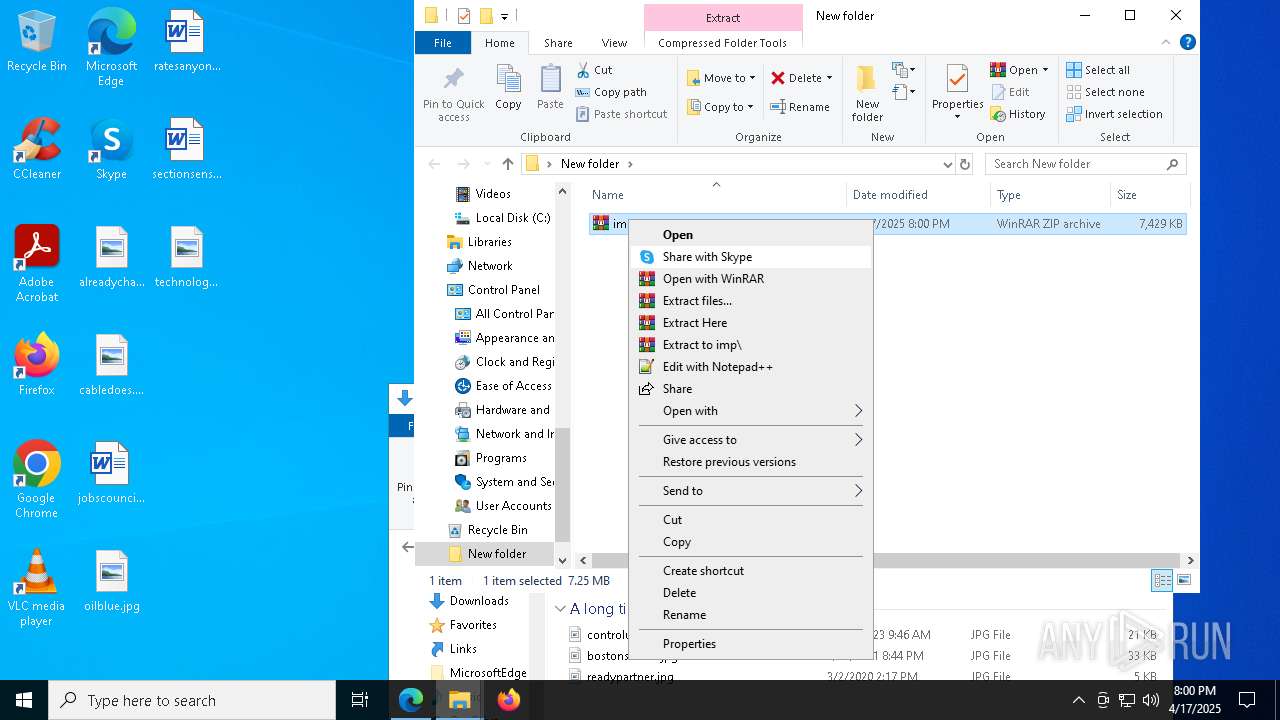Viewport: 1280px width, 720px height.
Task: Open the Copy to dropdown
Action: coord(721,107)
